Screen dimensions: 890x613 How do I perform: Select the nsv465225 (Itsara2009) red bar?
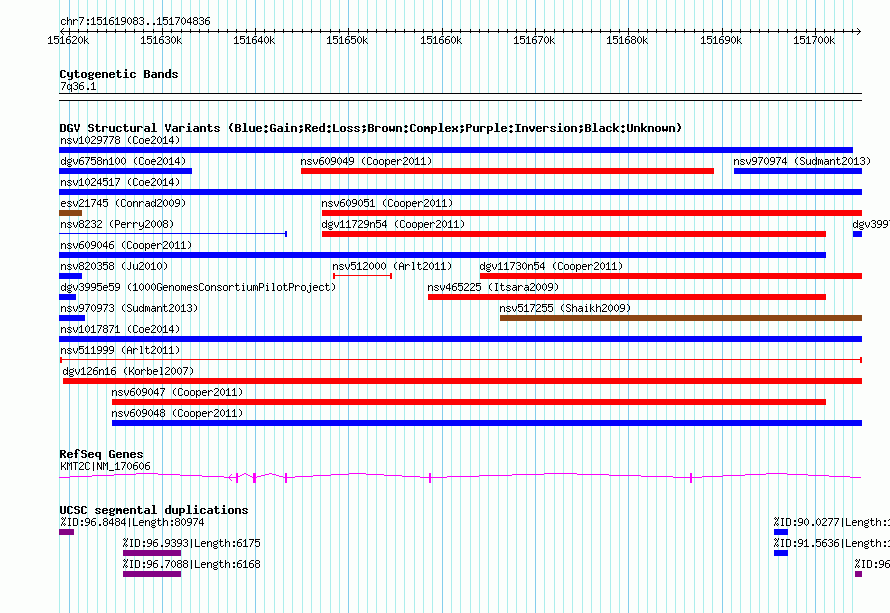(x=627, y=297)
